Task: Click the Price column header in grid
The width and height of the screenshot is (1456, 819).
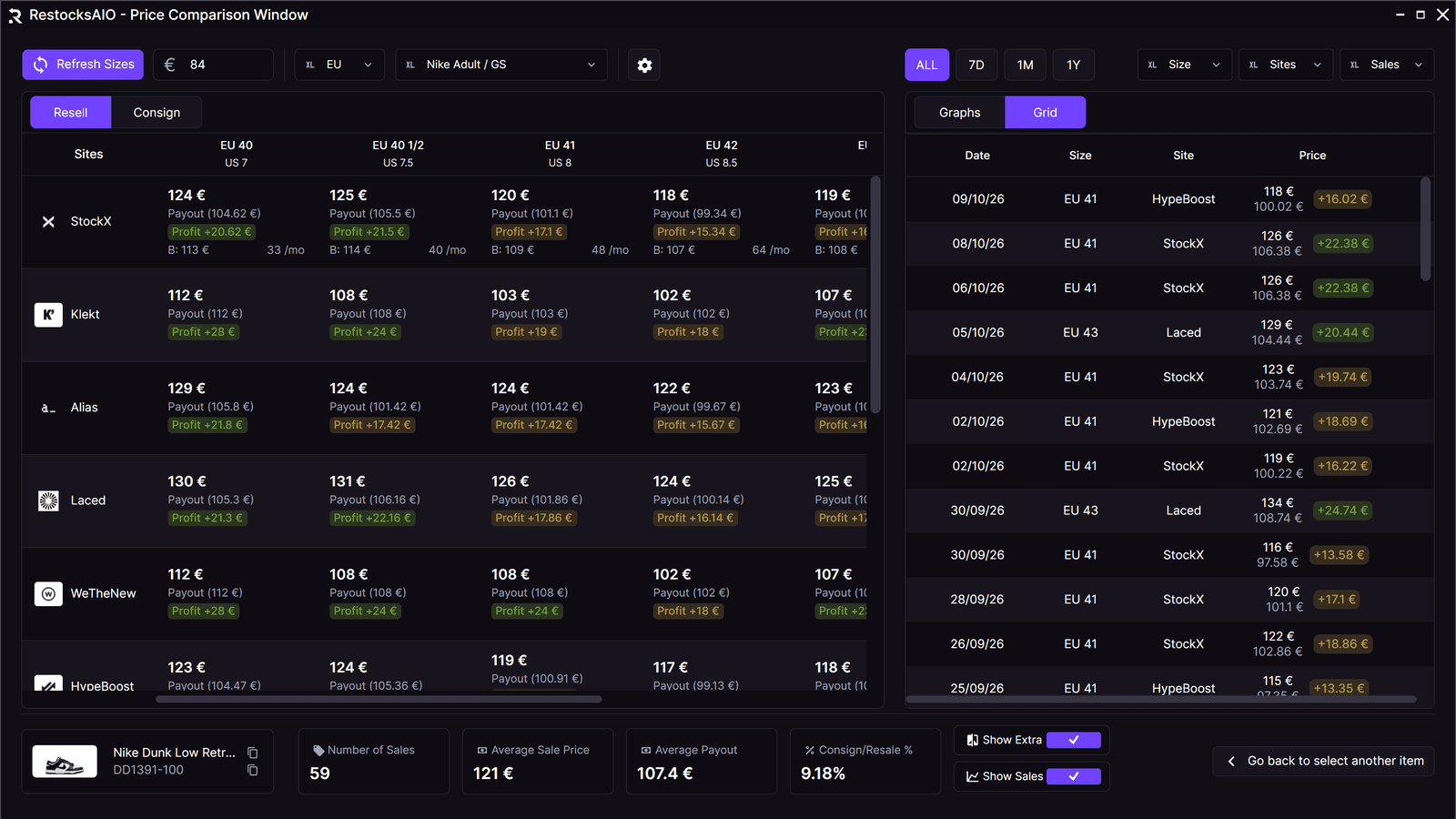Action: 1312,156
